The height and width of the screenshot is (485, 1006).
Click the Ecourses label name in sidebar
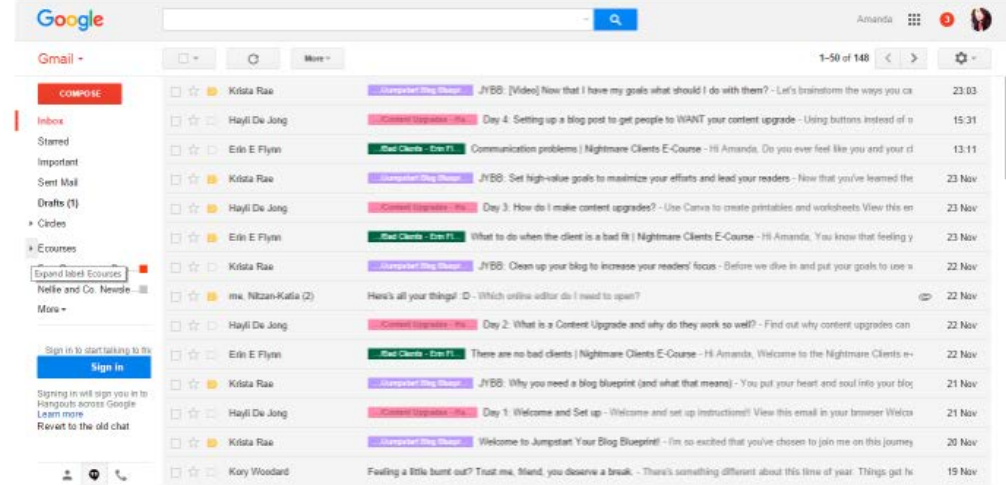point(56,248)
